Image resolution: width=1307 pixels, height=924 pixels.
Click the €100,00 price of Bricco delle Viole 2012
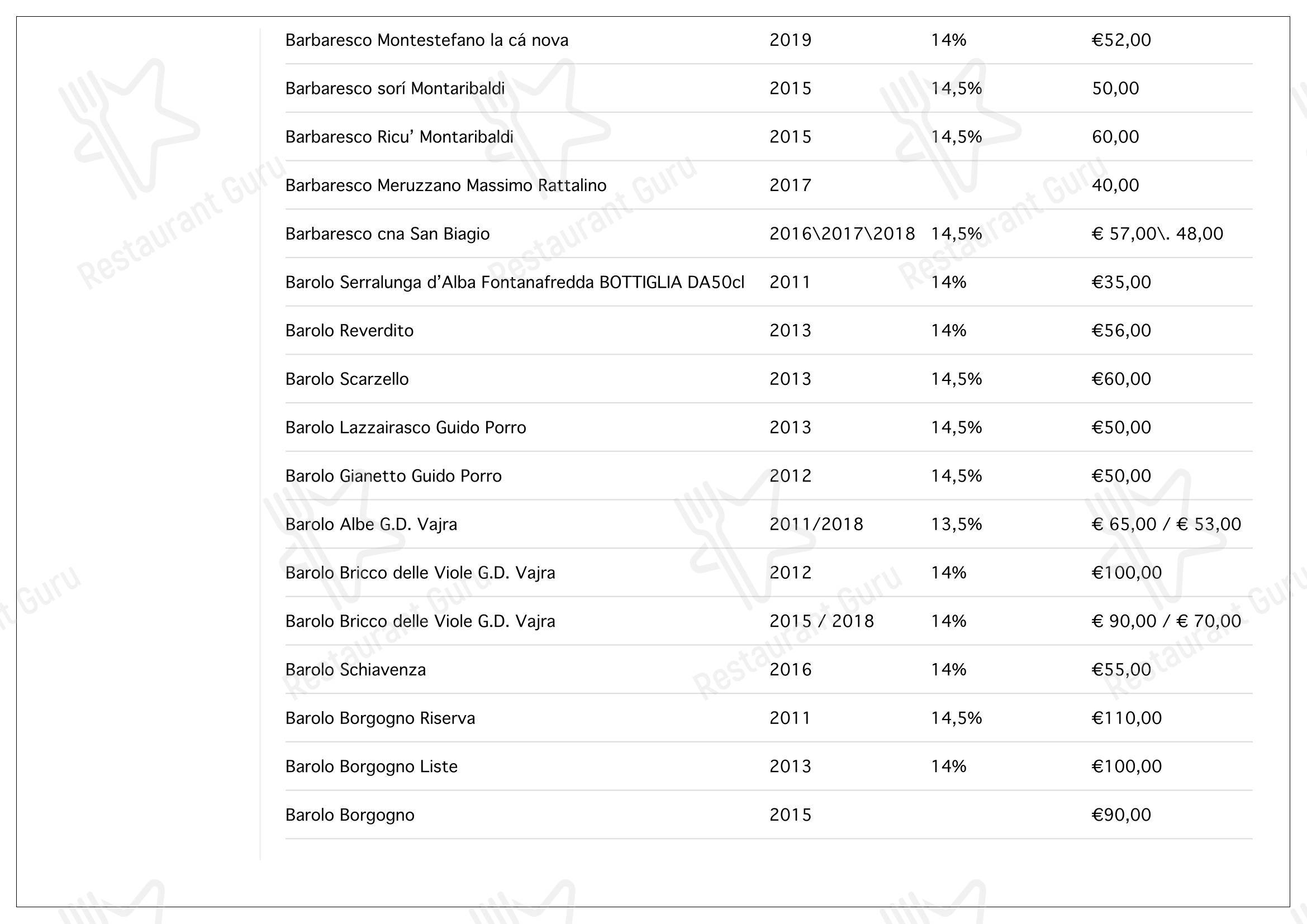(1127, 572)
